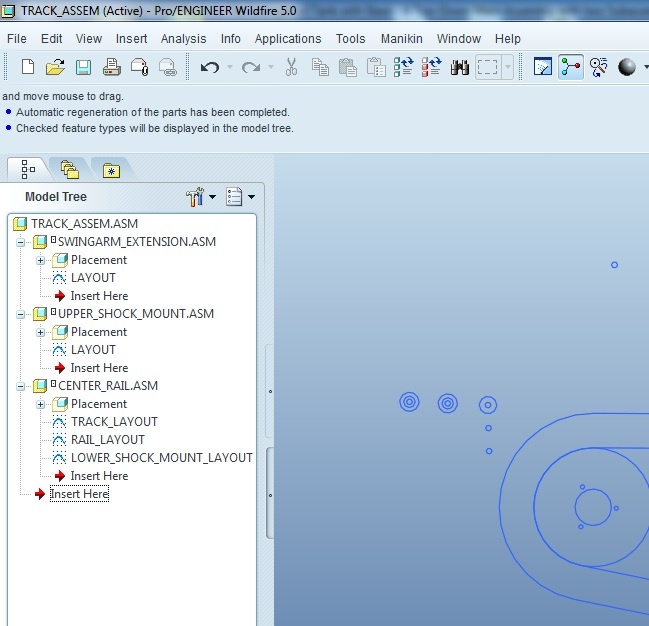Select SWINGARM_EXTENSION.ASM in model tree
Image resolution: width=649 pixels, height=626 pixels.
click(137, 242)
